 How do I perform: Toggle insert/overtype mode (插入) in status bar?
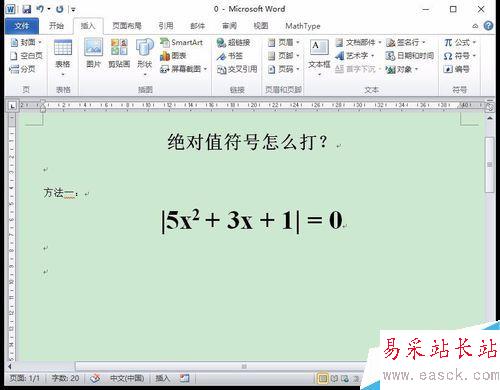click(163, 378)
